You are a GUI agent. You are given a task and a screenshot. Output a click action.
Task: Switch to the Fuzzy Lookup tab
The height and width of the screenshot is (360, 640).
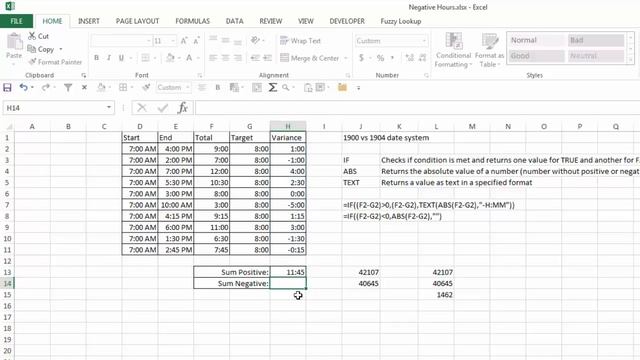pyautogui.click(x=400, y=21)
